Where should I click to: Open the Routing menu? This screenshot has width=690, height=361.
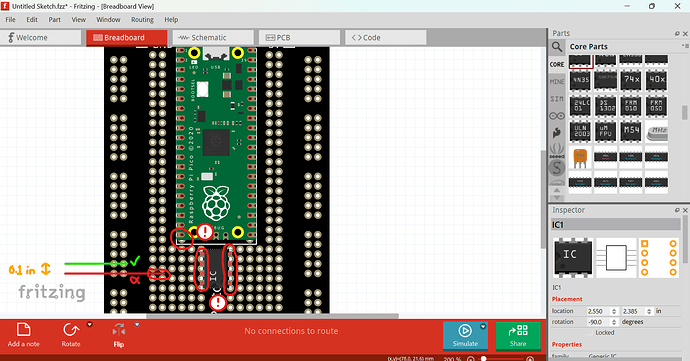pyautogui.click(x=142, y=20)
